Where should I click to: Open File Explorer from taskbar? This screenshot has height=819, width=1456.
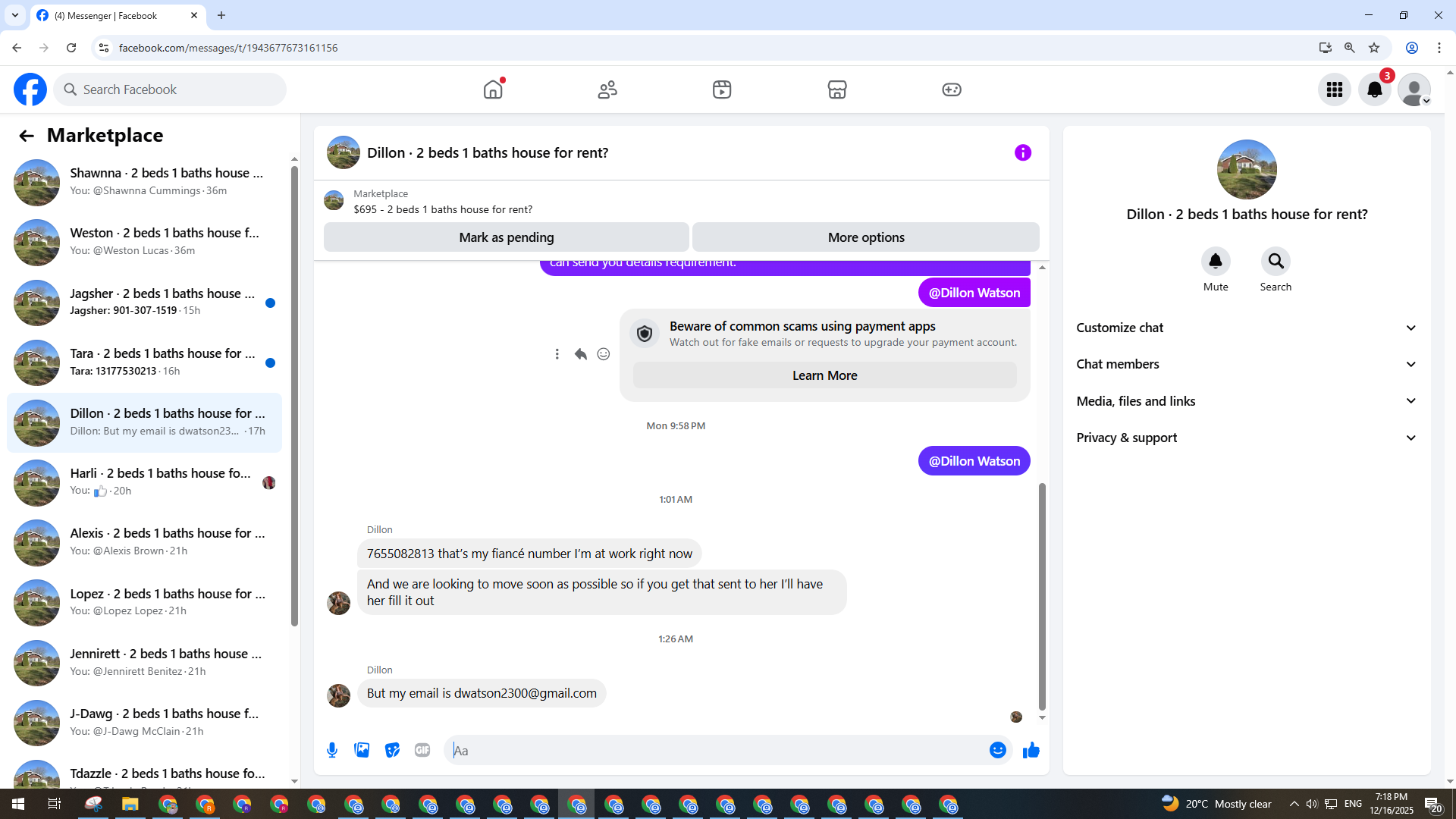coord(130,804)
